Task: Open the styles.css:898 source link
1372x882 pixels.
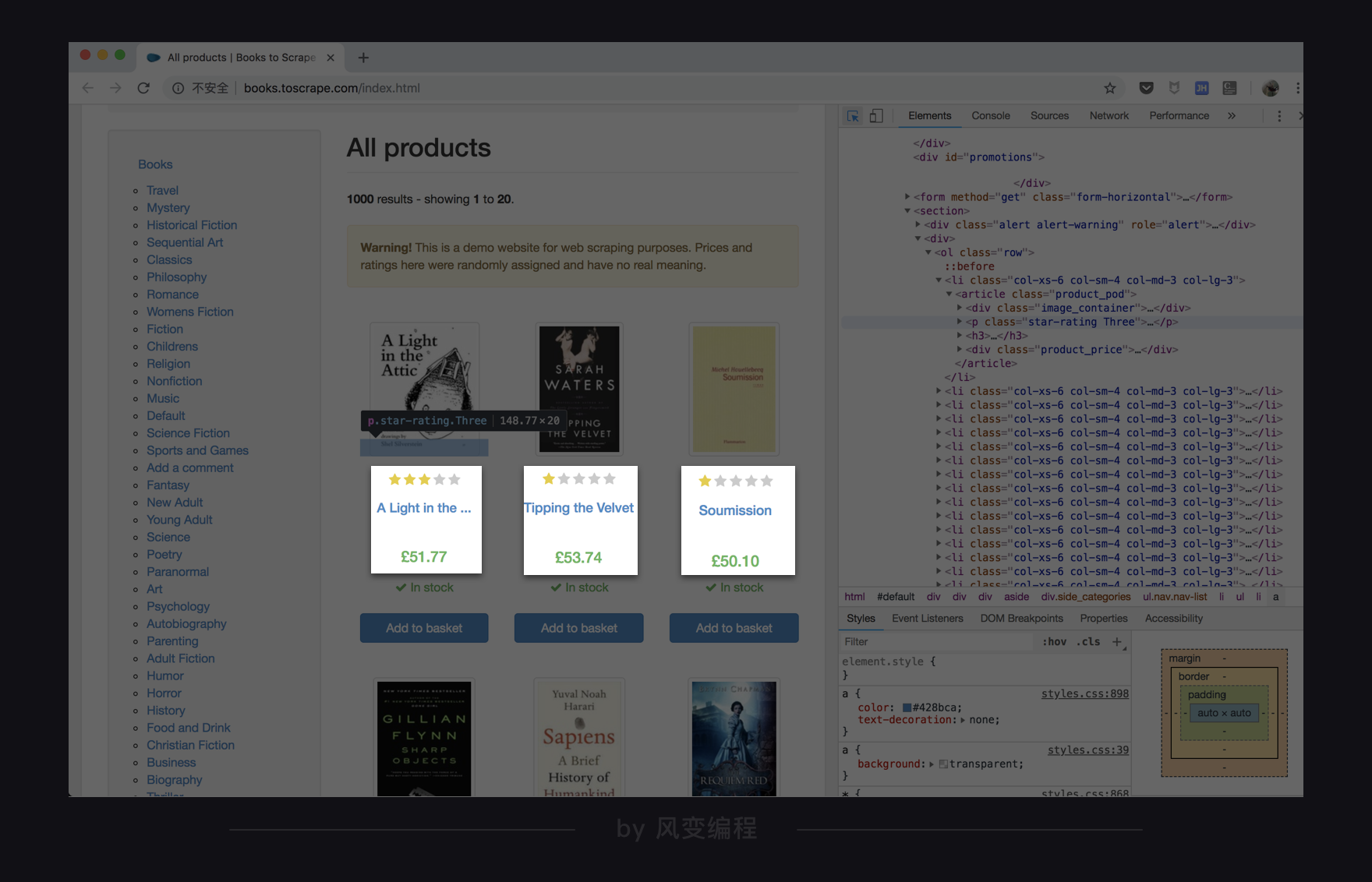Action: coord(1085,693)
